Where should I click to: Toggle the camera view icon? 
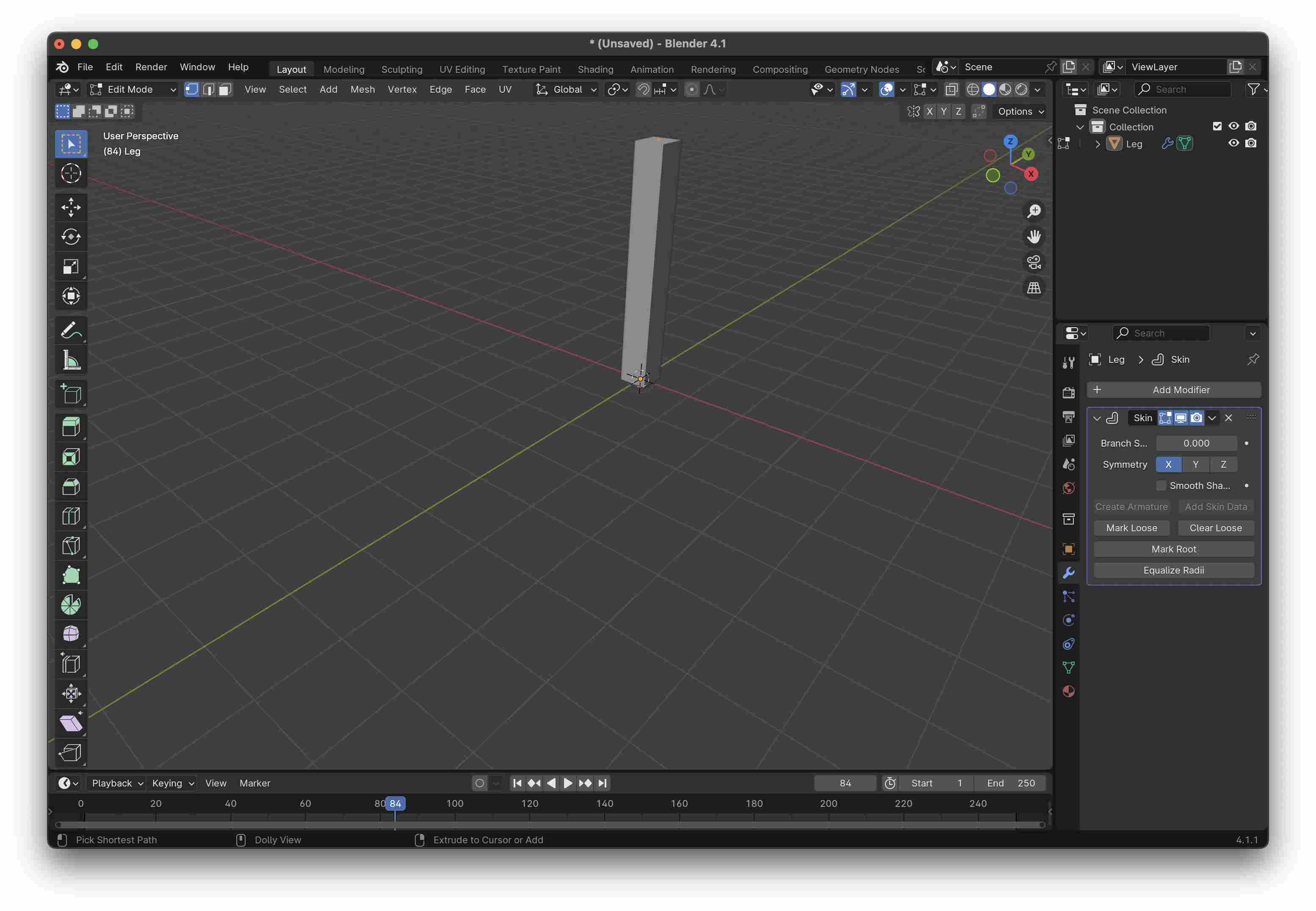pyautogui.click(x=1034, y=262)
